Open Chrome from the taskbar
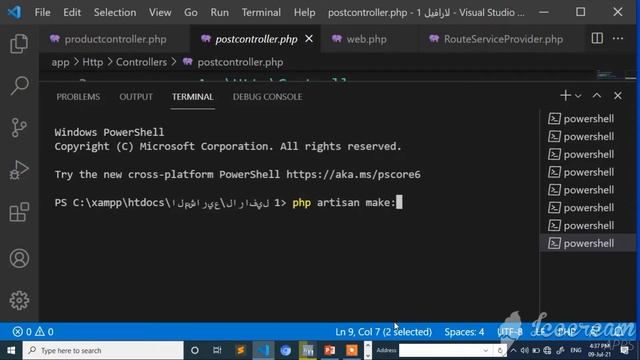The width and height of the screenshot is (640, 360). point(285,350)
